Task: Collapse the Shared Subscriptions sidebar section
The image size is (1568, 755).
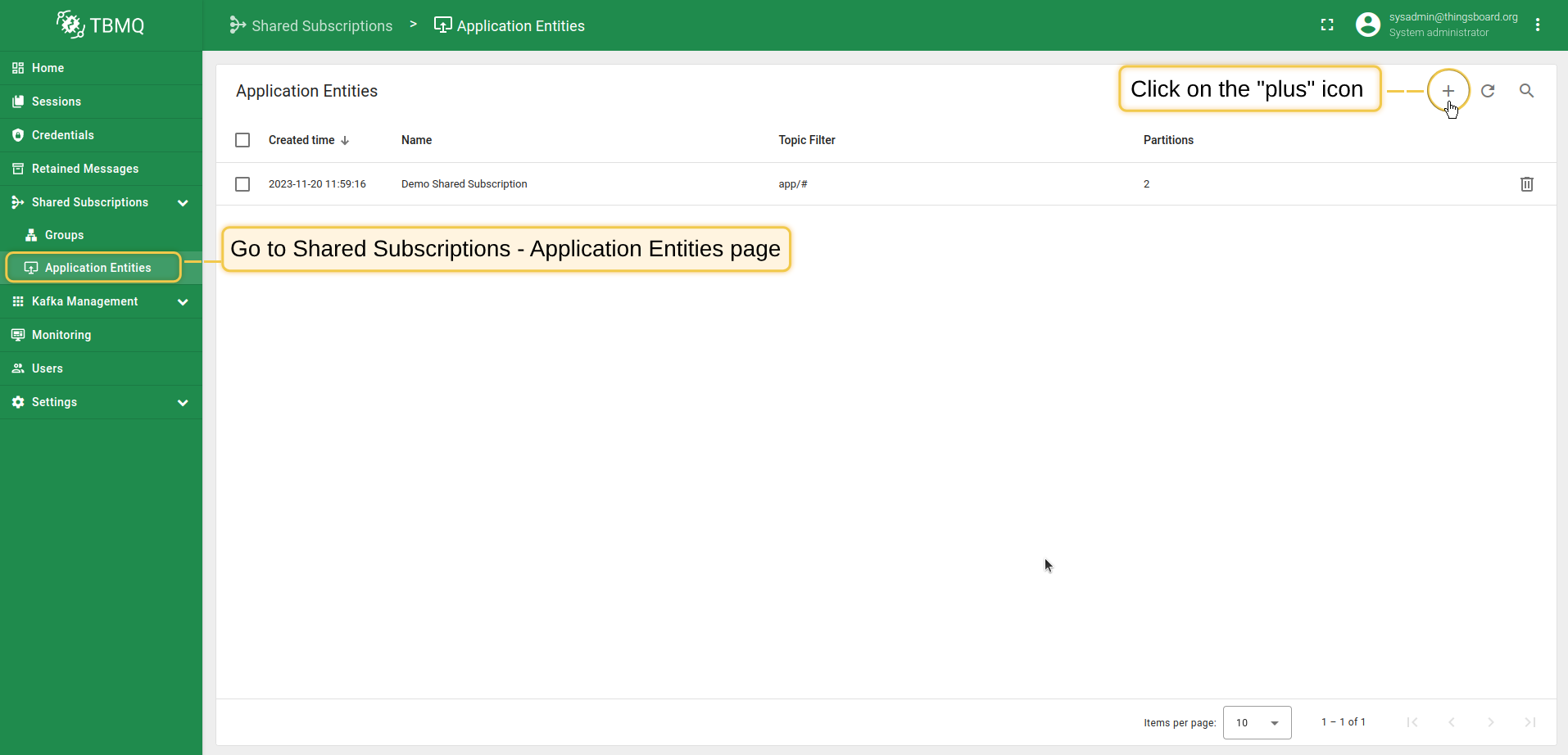Action: point(183,202)
